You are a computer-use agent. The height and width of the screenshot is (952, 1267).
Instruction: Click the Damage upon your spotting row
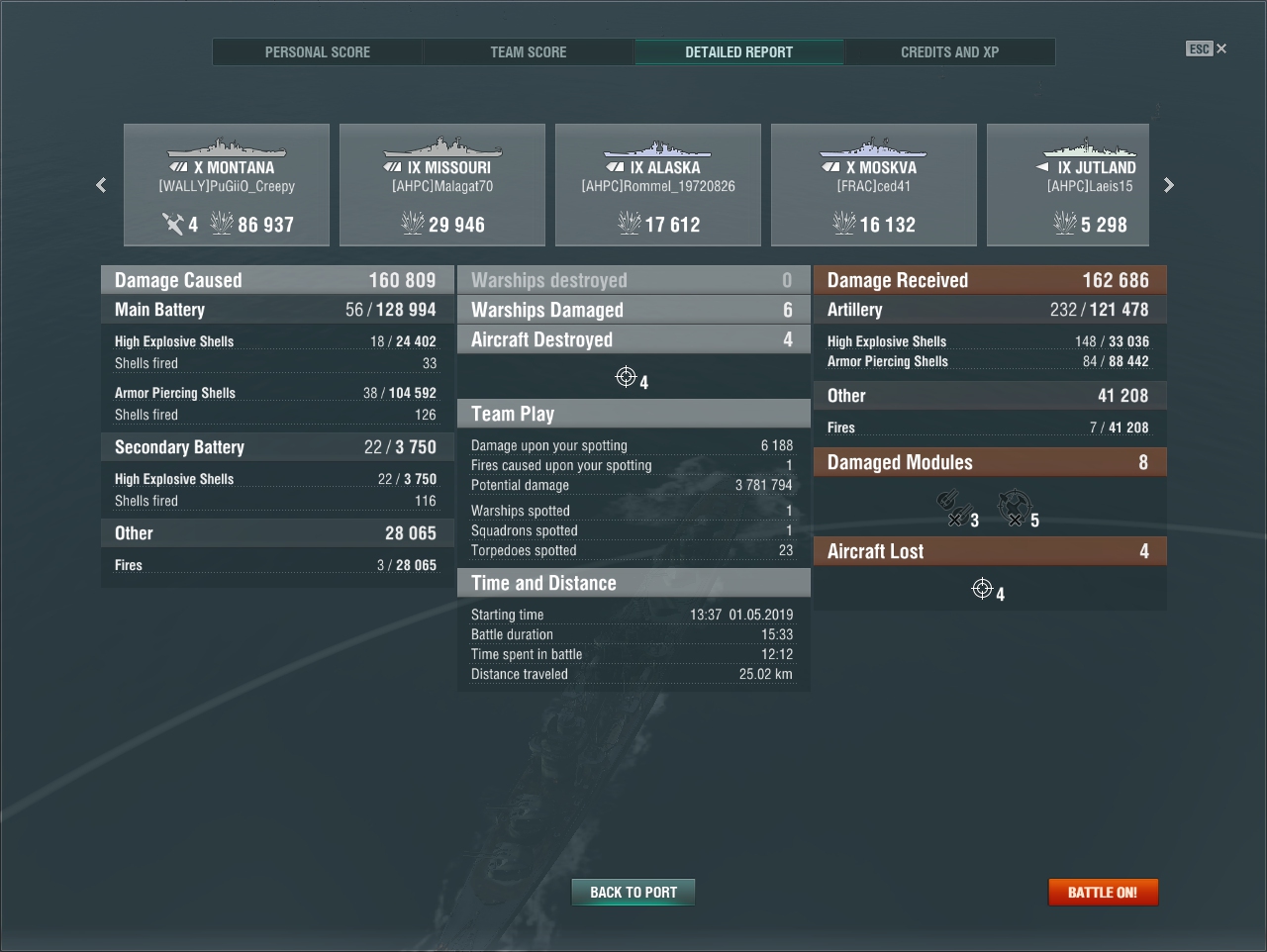coord(632,445)
